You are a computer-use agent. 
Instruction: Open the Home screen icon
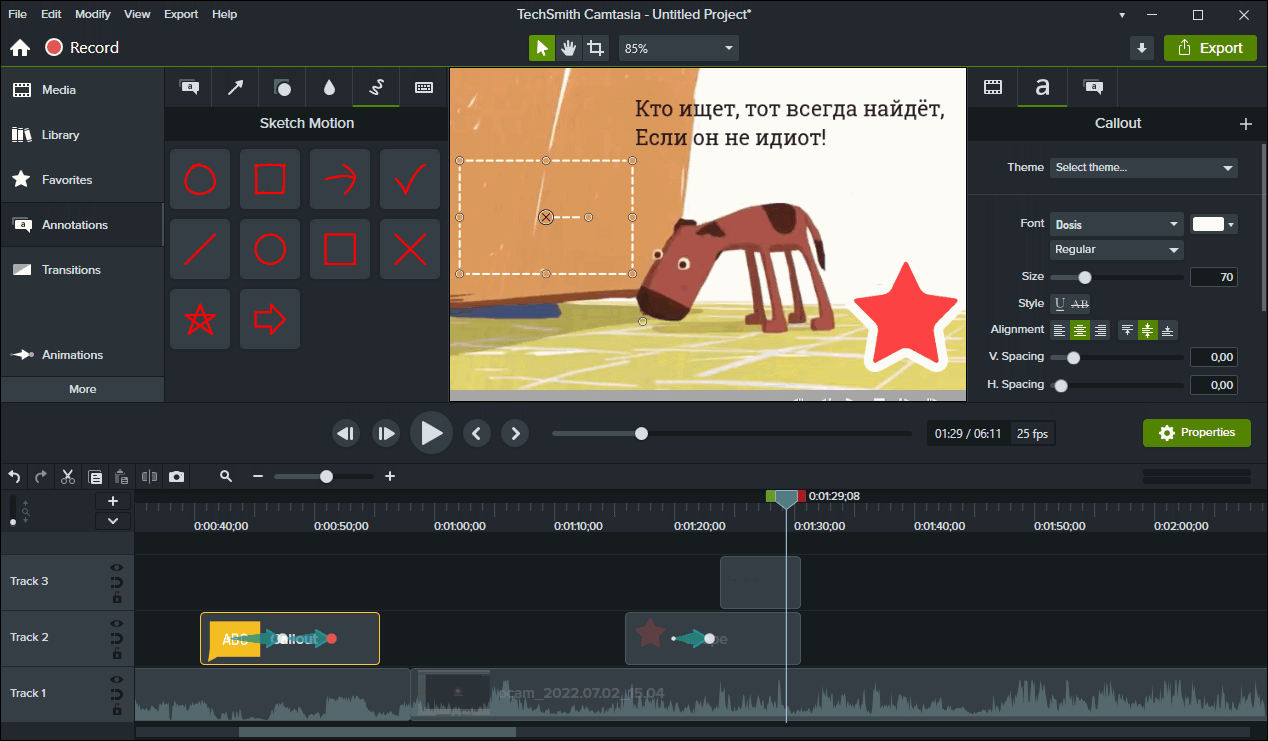20,48
